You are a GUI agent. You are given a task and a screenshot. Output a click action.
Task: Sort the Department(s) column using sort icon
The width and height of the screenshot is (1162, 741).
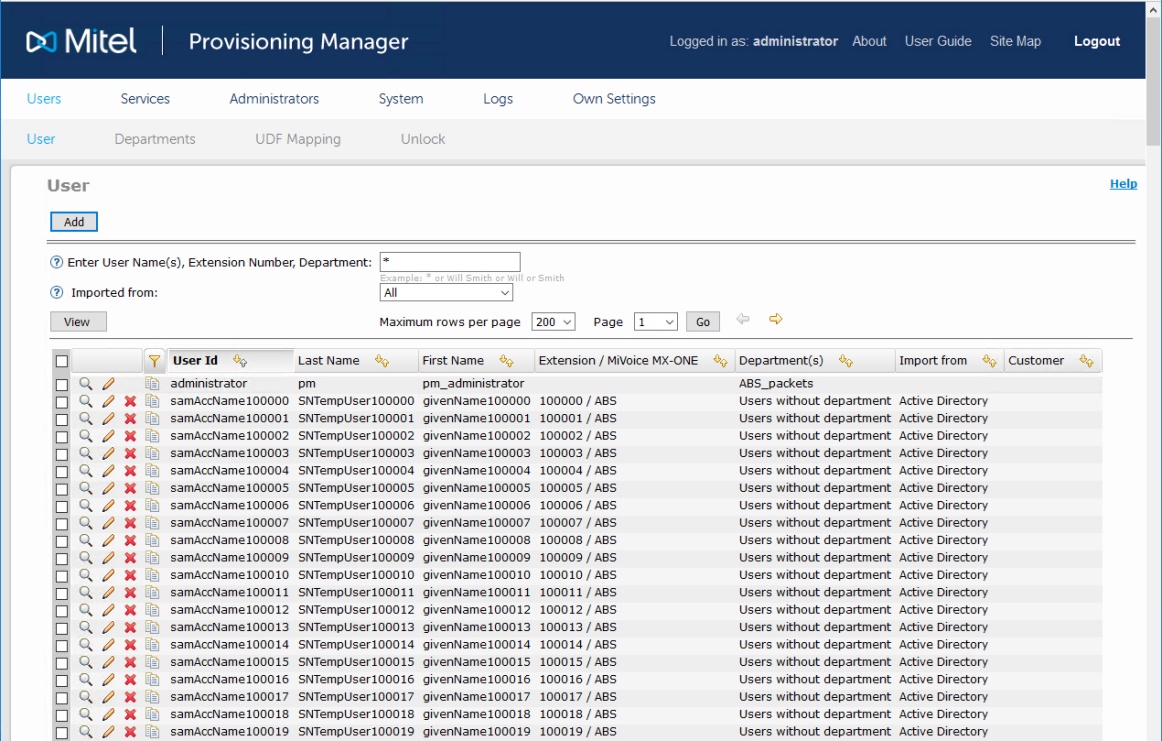coord(846,361)
